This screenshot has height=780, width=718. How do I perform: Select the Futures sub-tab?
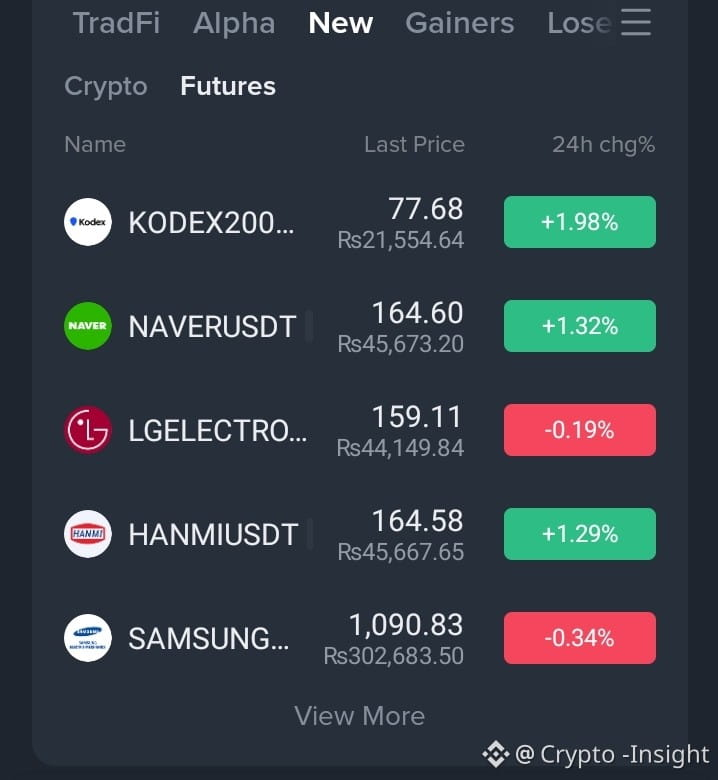coord(228,86)
